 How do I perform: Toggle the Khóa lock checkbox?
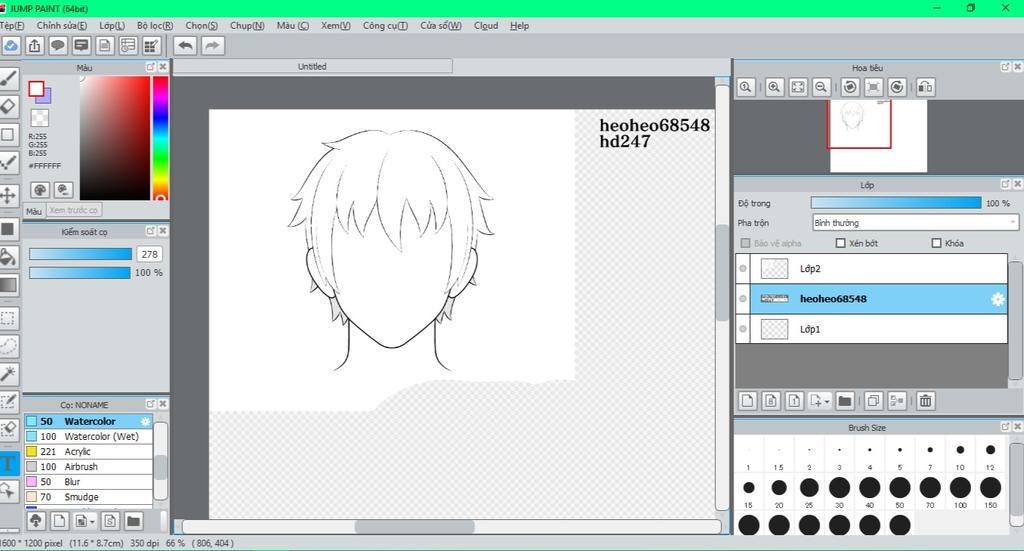936,243
